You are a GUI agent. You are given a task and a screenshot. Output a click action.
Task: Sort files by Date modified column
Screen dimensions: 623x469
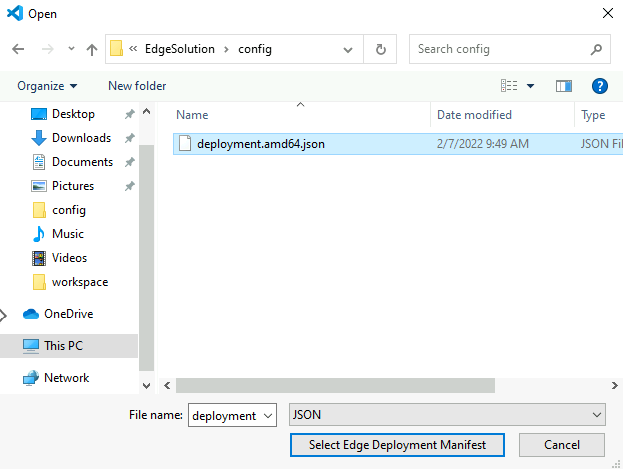(475, 115)
